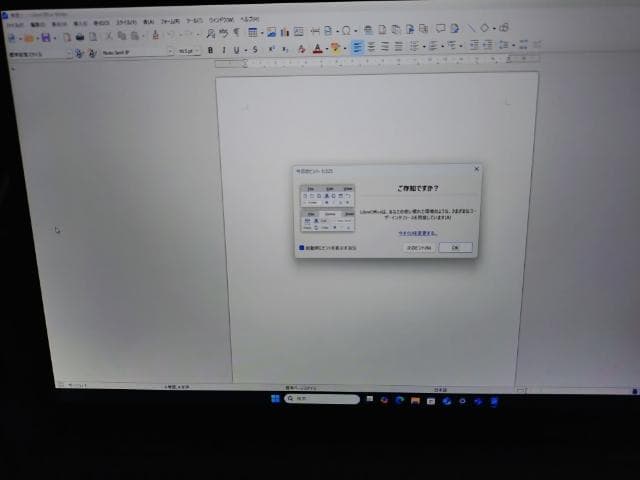Expand the Font Color dropdown arrow

click(x=327, y=49)
